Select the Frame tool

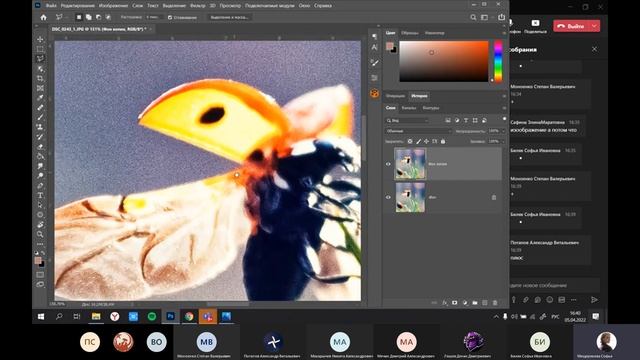click(x=40, y=88)
